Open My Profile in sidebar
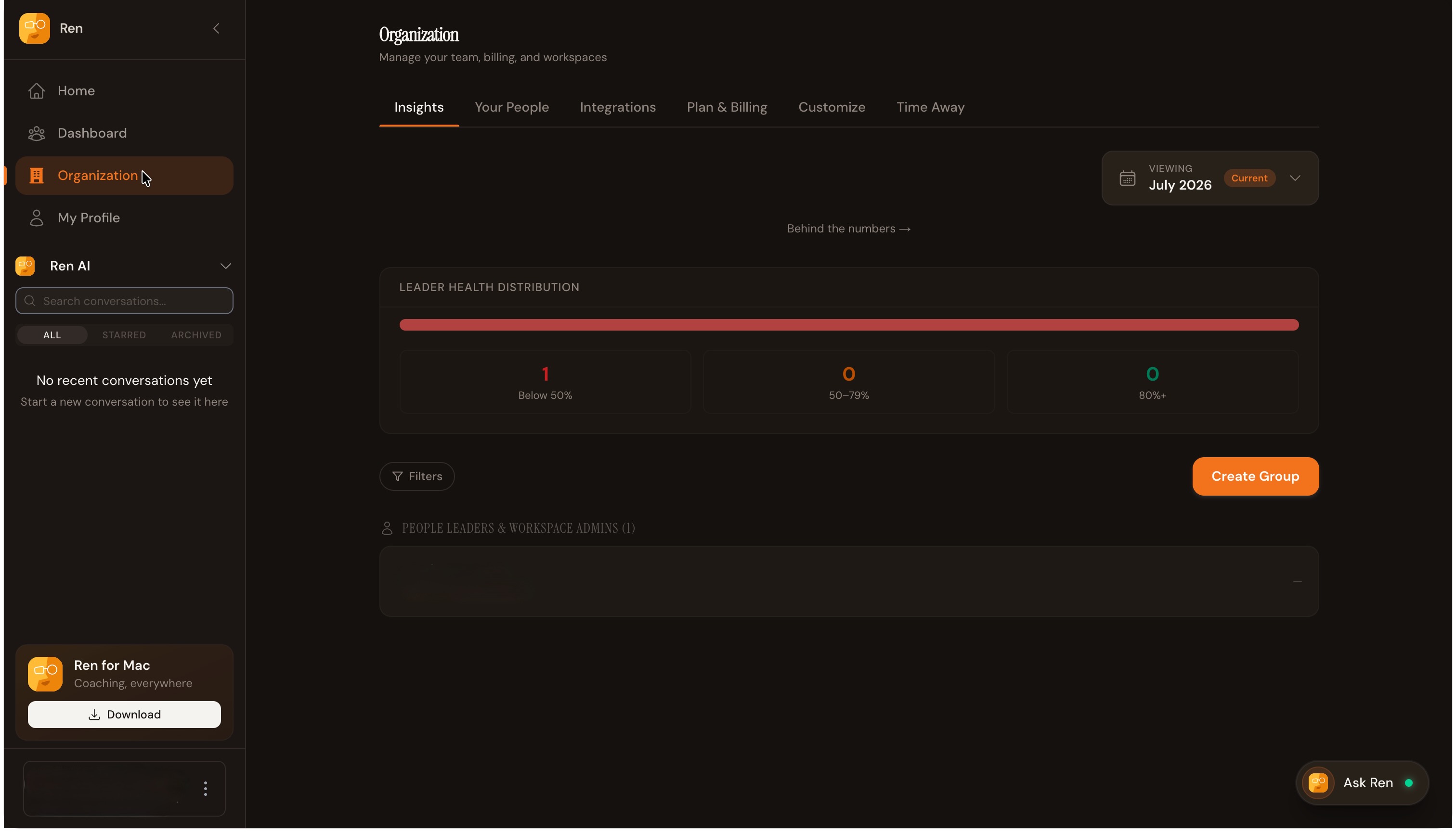This screenshot has height=832, width=1456. pyautogui.click(x=125, y=218)
